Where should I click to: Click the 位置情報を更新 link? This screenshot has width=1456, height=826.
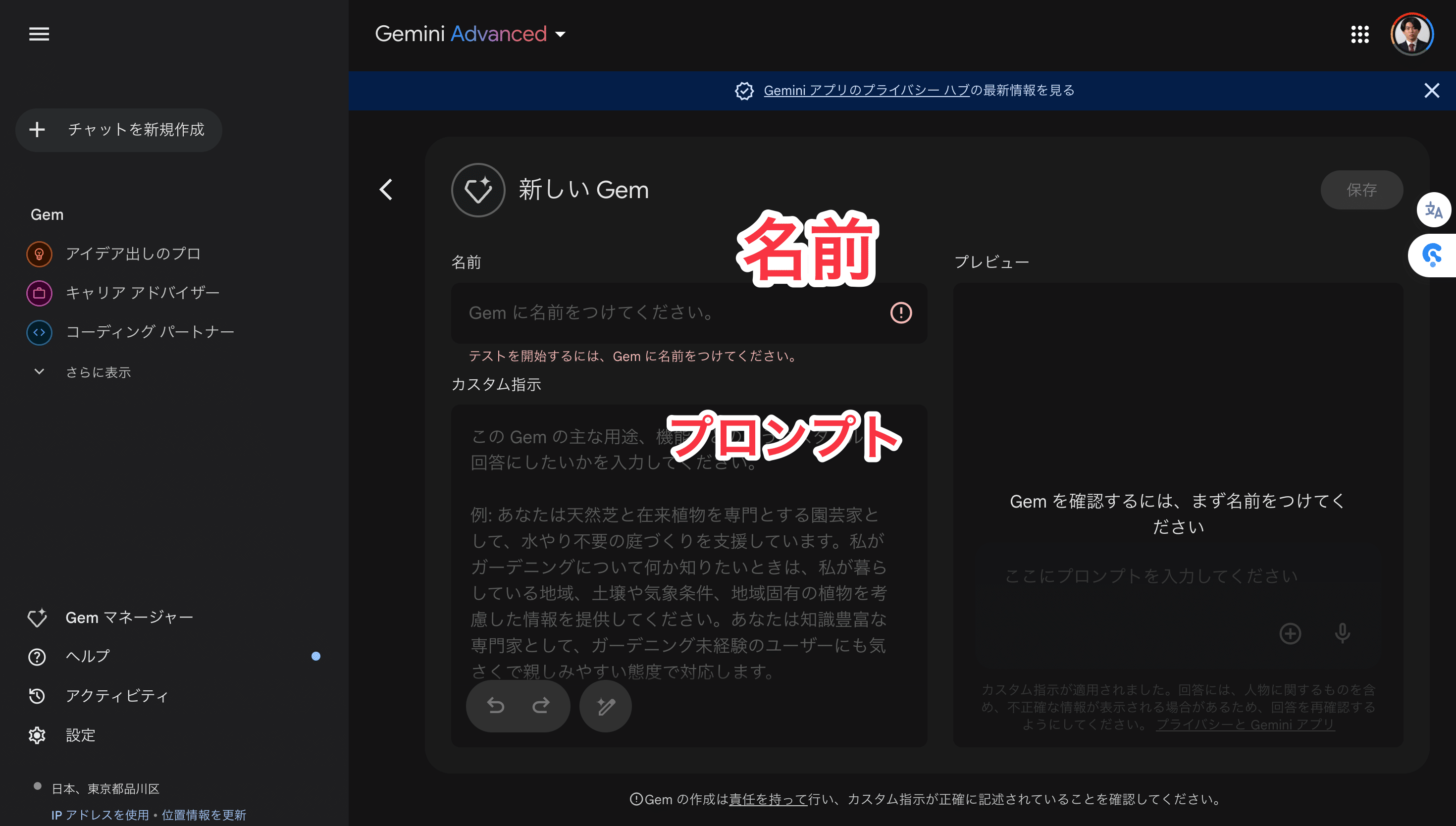coord(204,815)
